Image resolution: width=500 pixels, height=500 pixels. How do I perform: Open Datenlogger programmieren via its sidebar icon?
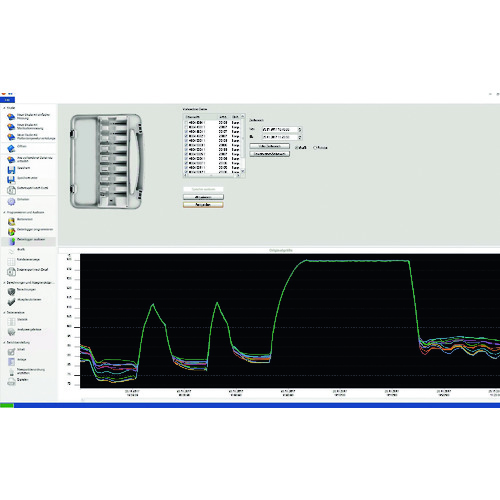(x=11, y=231)
